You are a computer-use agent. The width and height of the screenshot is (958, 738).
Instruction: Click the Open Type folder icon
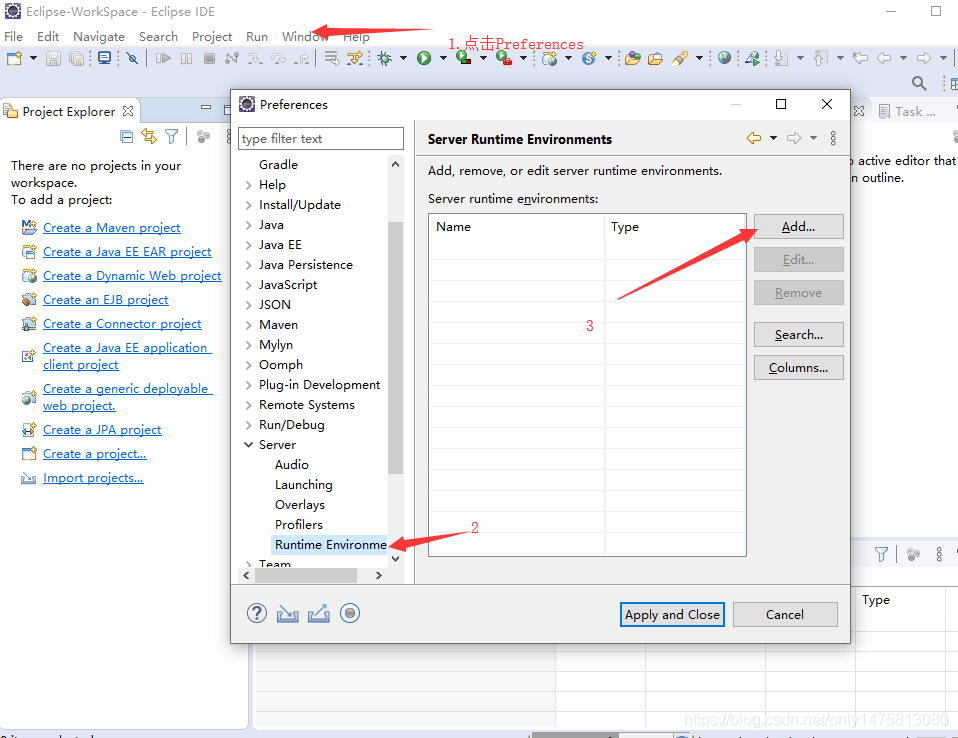(633, 58)
